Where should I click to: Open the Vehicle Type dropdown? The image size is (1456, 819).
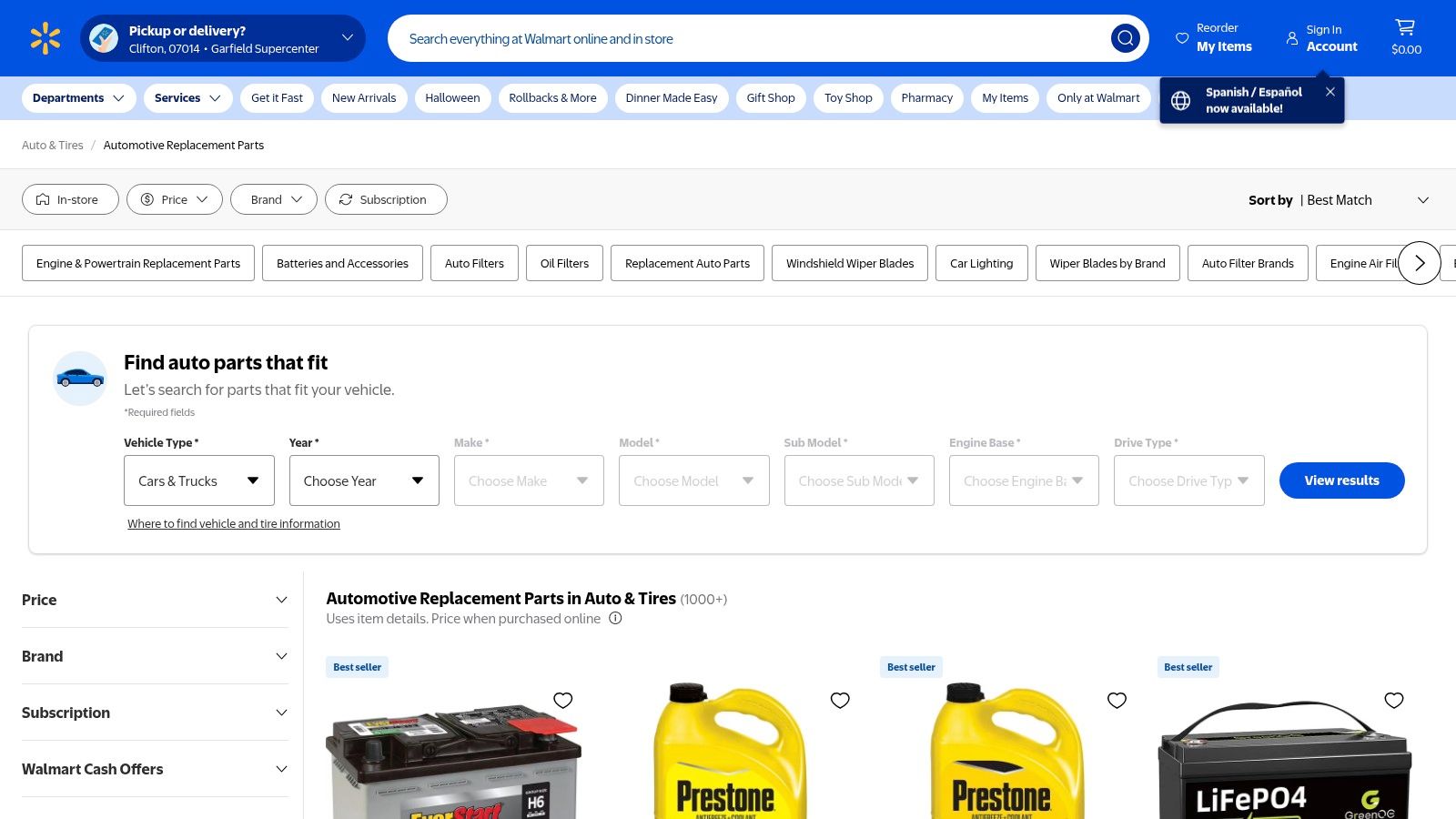pyautogui.click(x=199, y=480)
